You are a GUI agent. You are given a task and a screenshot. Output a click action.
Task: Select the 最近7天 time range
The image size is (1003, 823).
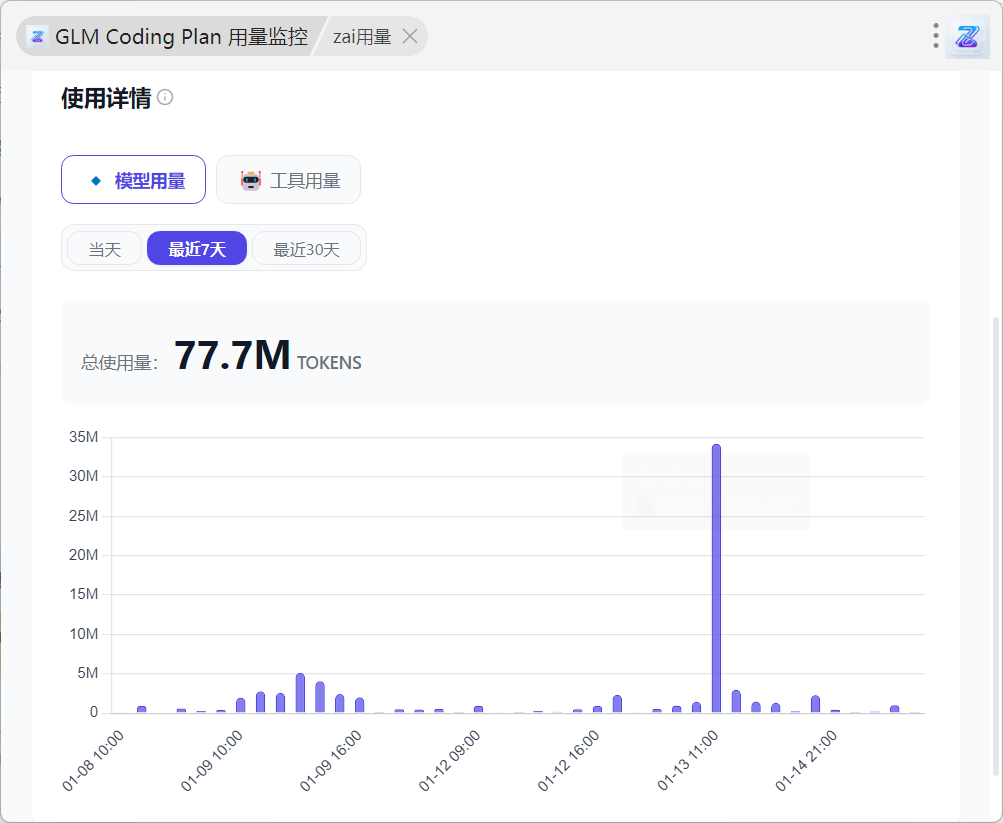click(197, 249)
